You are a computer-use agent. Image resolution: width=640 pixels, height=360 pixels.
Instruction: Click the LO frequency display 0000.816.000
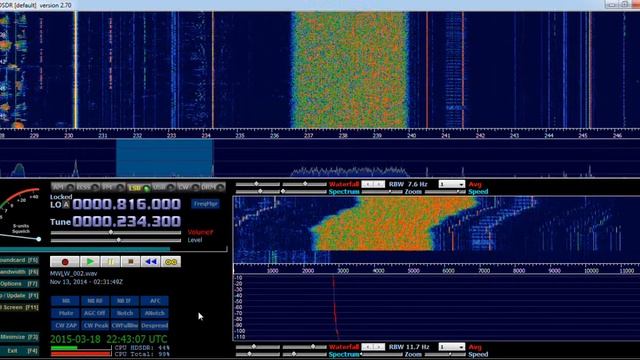coord(127,204)
